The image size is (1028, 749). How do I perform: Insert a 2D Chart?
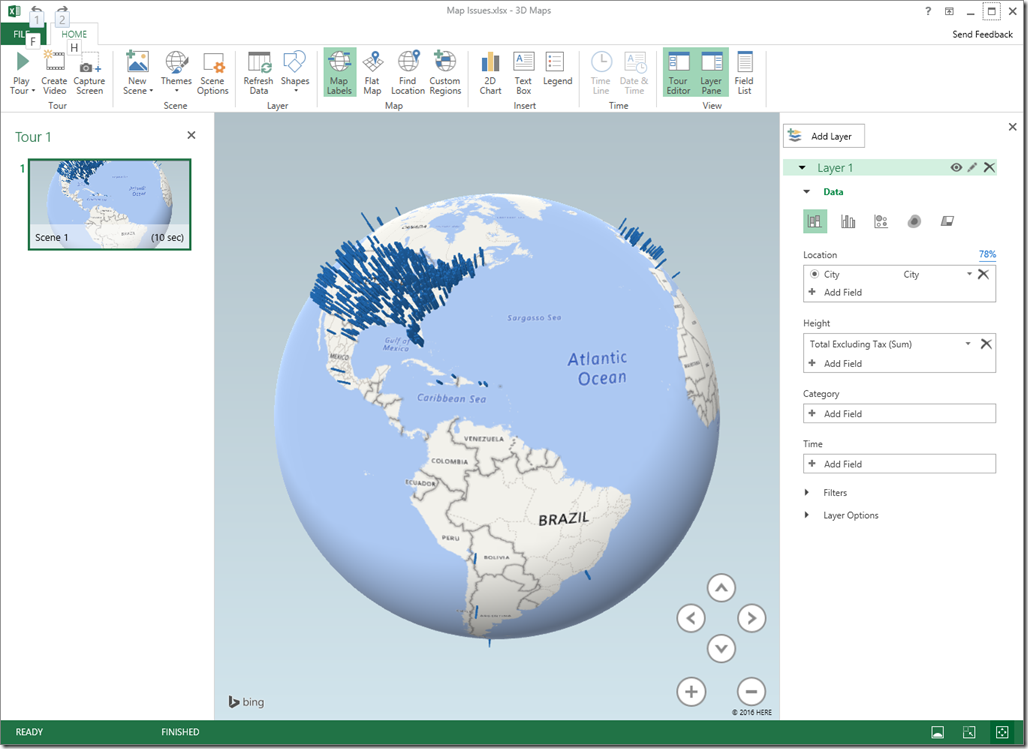pyautogui.click(x=490, y=73)
